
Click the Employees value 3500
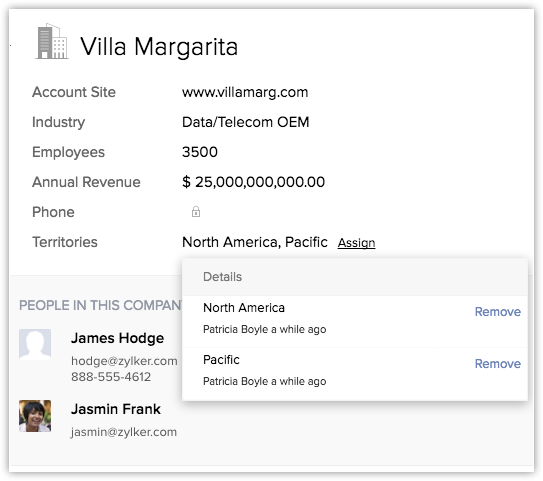point(200,152)
